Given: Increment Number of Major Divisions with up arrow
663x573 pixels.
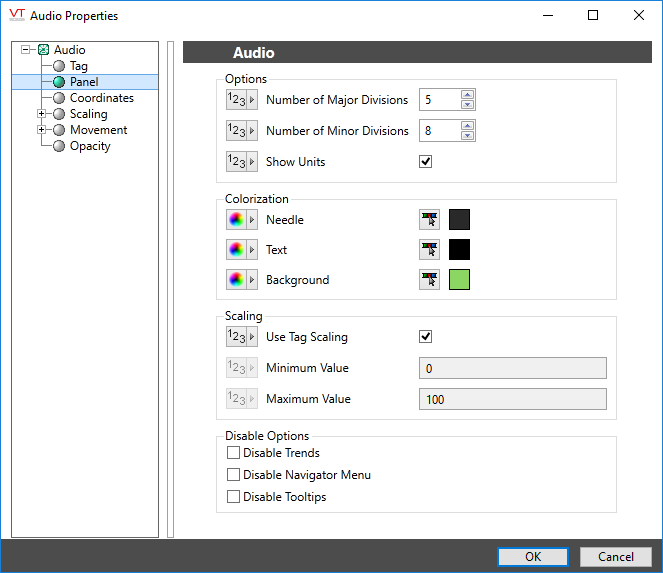Looking at the screenshot, I should [x=467, y=95].
